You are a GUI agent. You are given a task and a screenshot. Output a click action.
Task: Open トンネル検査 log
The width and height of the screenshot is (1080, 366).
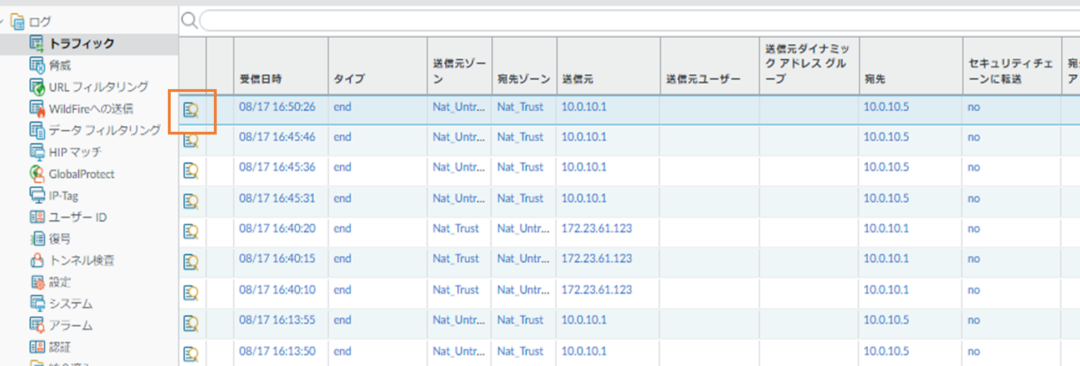click(81, 261)
